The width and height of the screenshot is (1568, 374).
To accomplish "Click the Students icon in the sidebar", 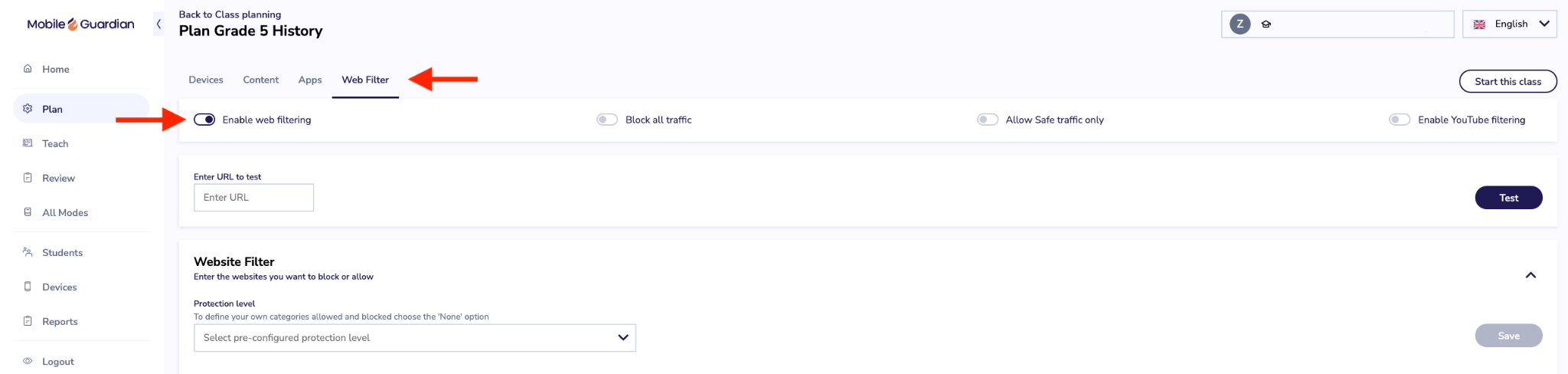I will coord(28,251).
